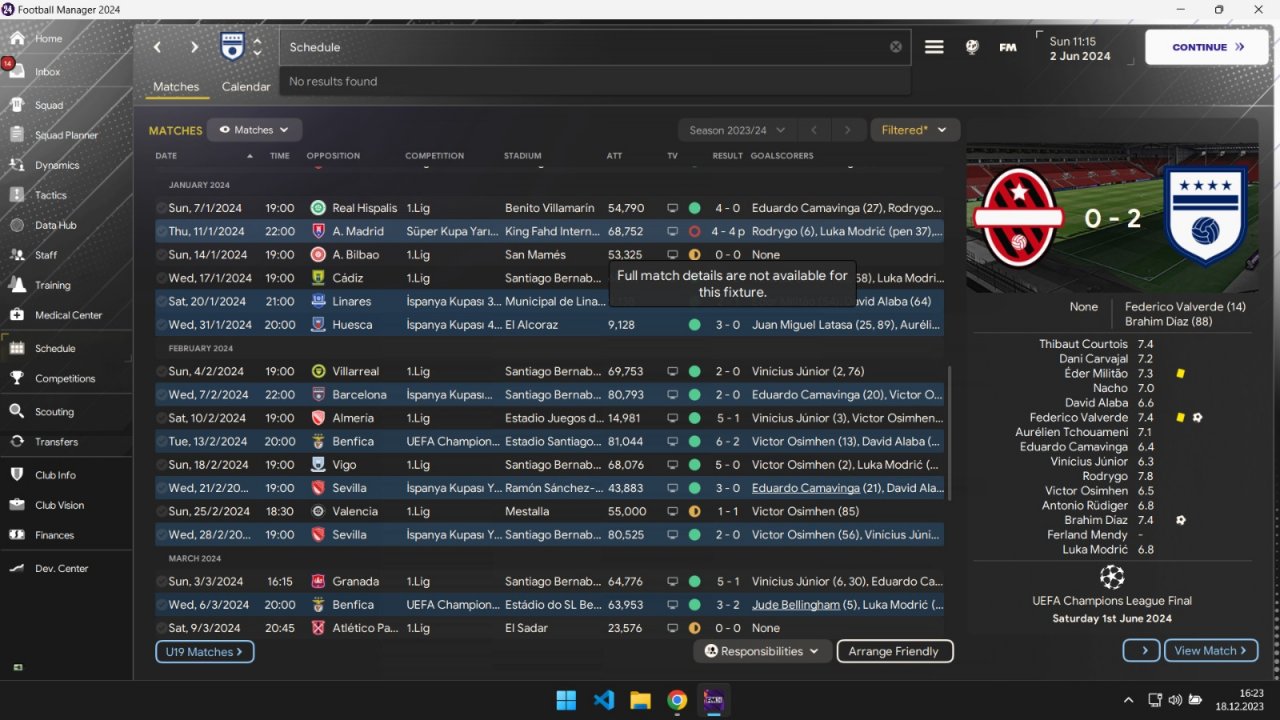The height and width of the screenshot is (720, 1280).
Task: Clear the search box with the X icon
Action: (x=896, y=47)
